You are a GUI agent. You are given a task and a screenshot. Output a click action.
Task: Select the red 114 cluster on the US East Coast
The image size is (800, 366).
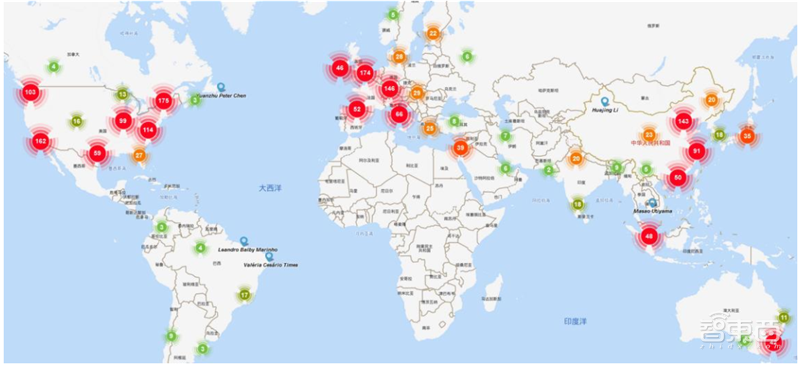147,130
